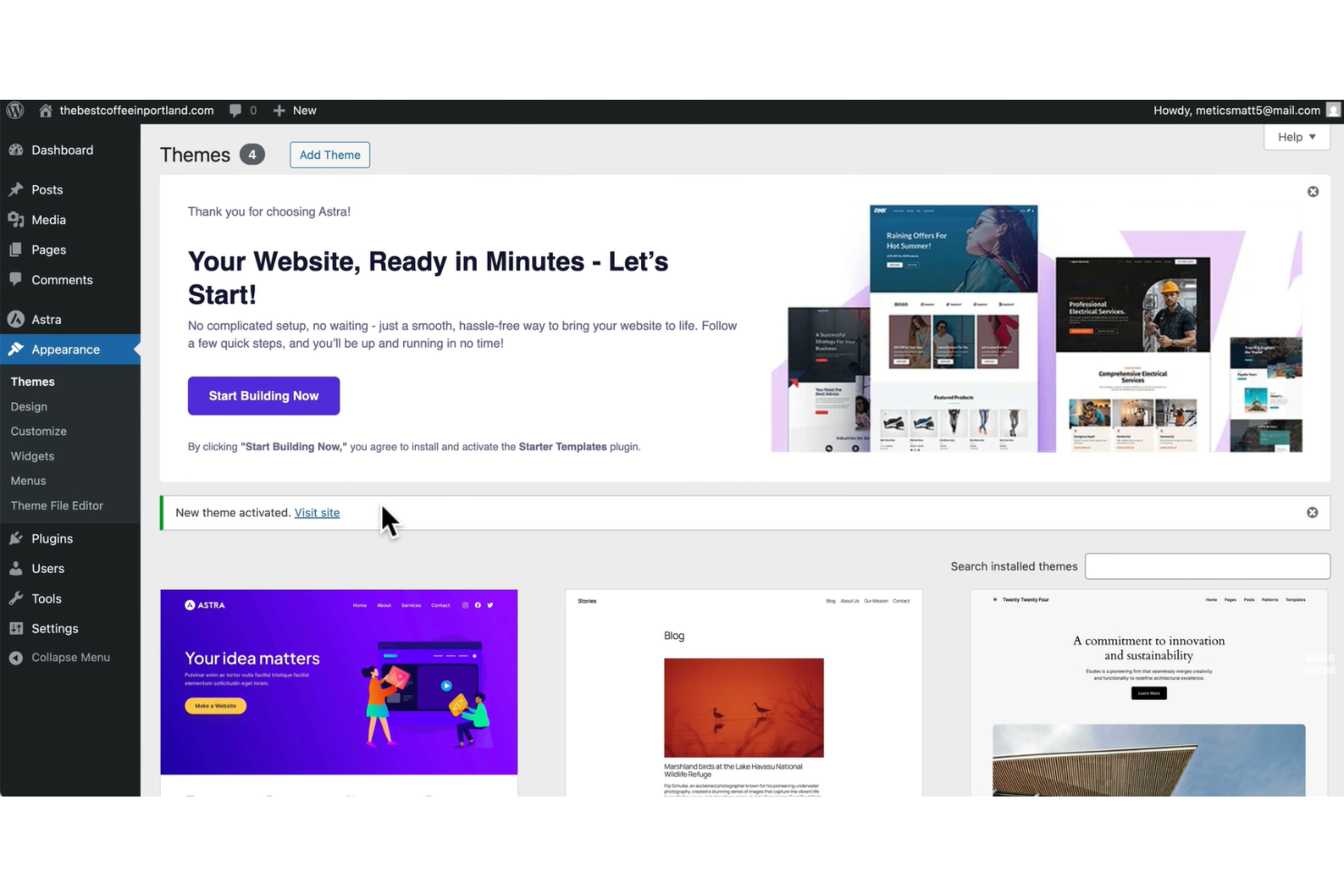Select the Stories Blog theme thumbnail
The width and height of the screenshot is (1344, 896).
(744, 693)
